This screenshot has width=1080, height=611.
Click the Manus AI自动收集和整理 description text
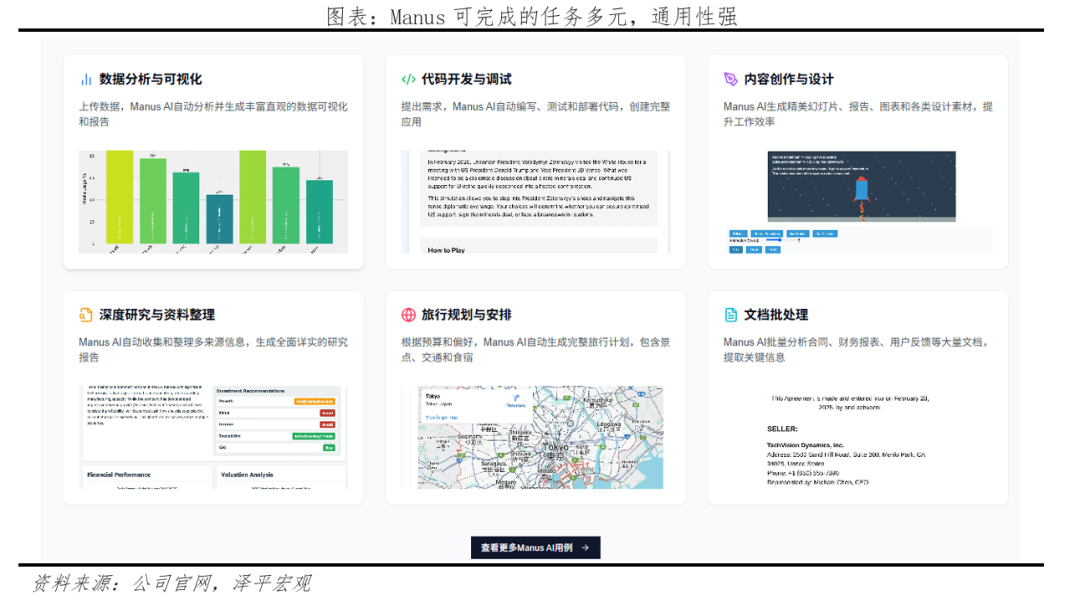[213, 349]
